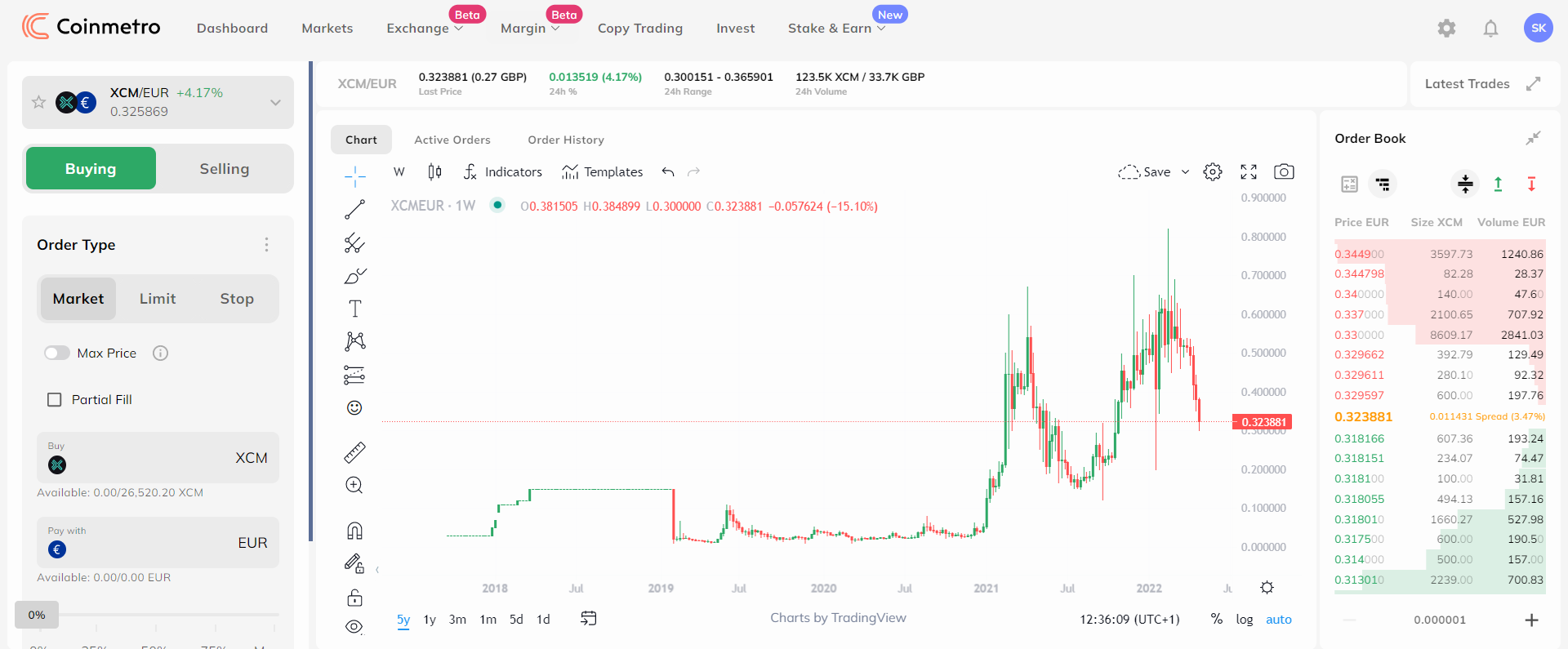Open the Indicators dialog
Viewport: 1568px width, 649px height.
pos(502,171)
